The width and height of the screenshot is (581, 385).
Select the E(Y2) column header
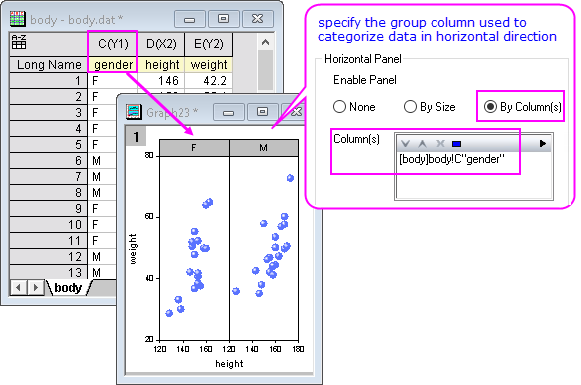(209, 44)
